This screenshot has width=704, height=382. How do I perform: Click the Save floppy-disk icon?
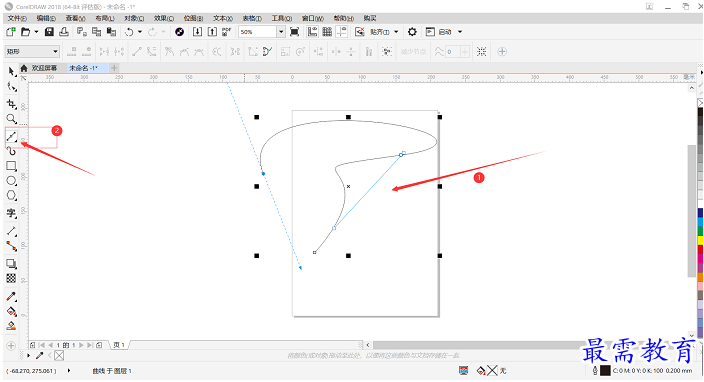[x=49, y=32]
